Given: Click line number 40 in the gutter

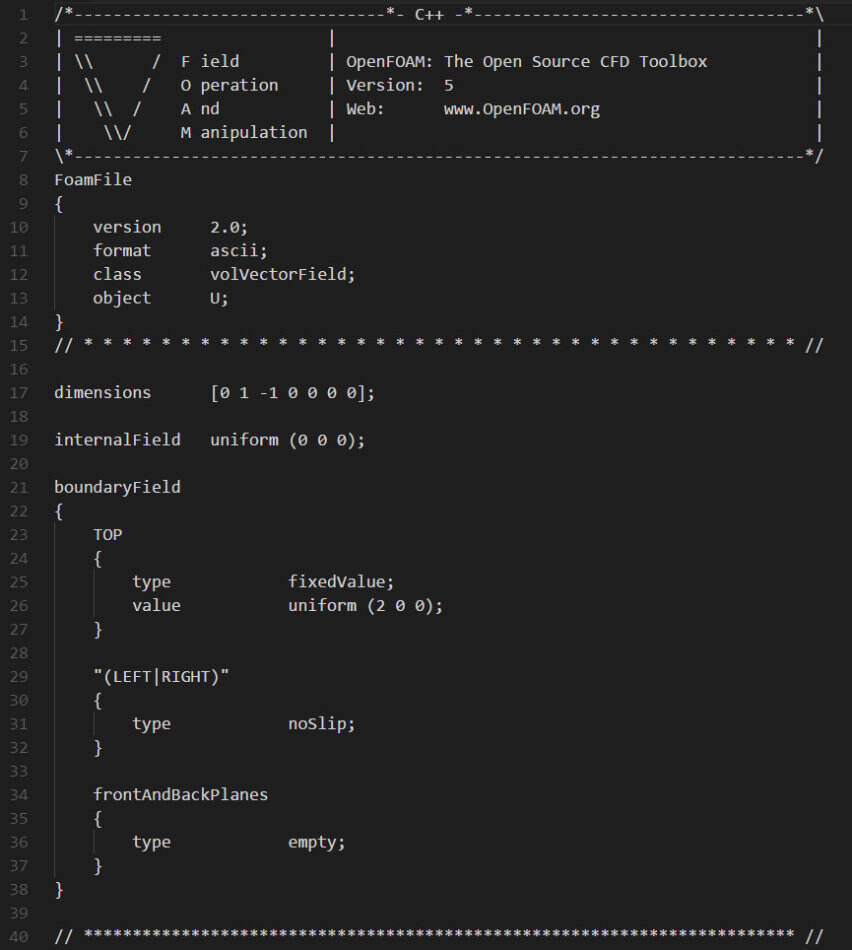Looking at the screenshot, I should 19,937.
